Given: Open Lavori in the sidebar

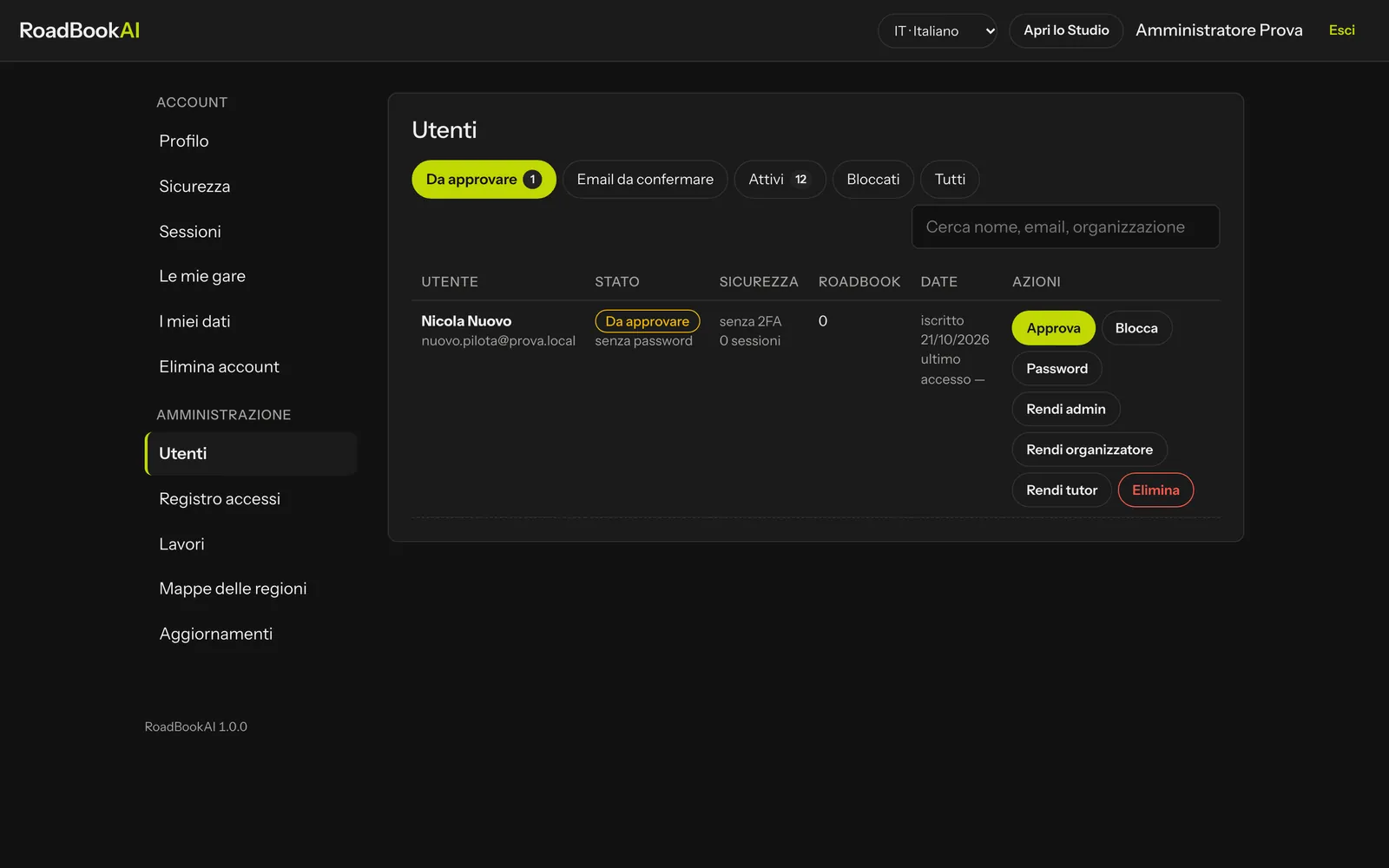Looking at the screenshot, I should pos(251,544).
